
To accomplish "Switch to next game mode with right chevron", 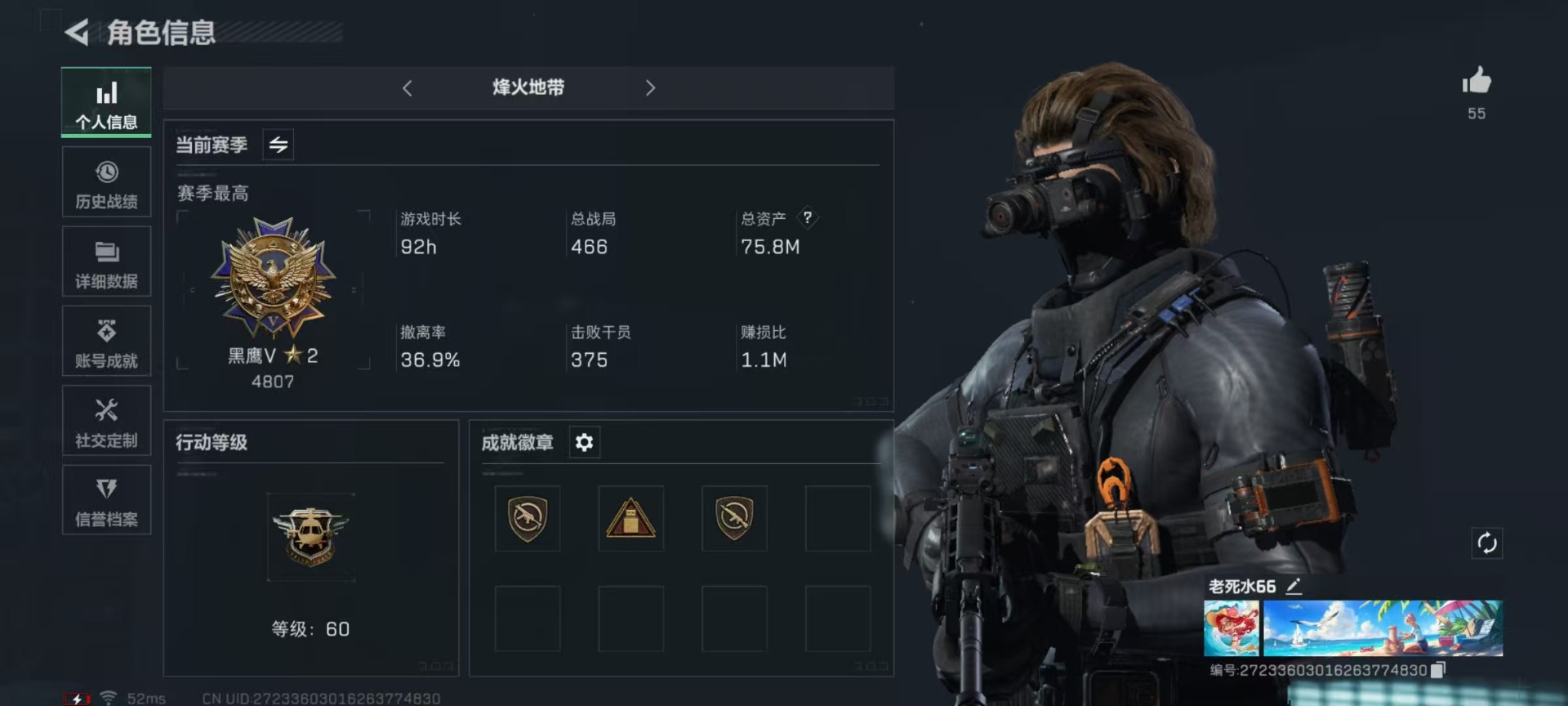I will tap(650, 88).
